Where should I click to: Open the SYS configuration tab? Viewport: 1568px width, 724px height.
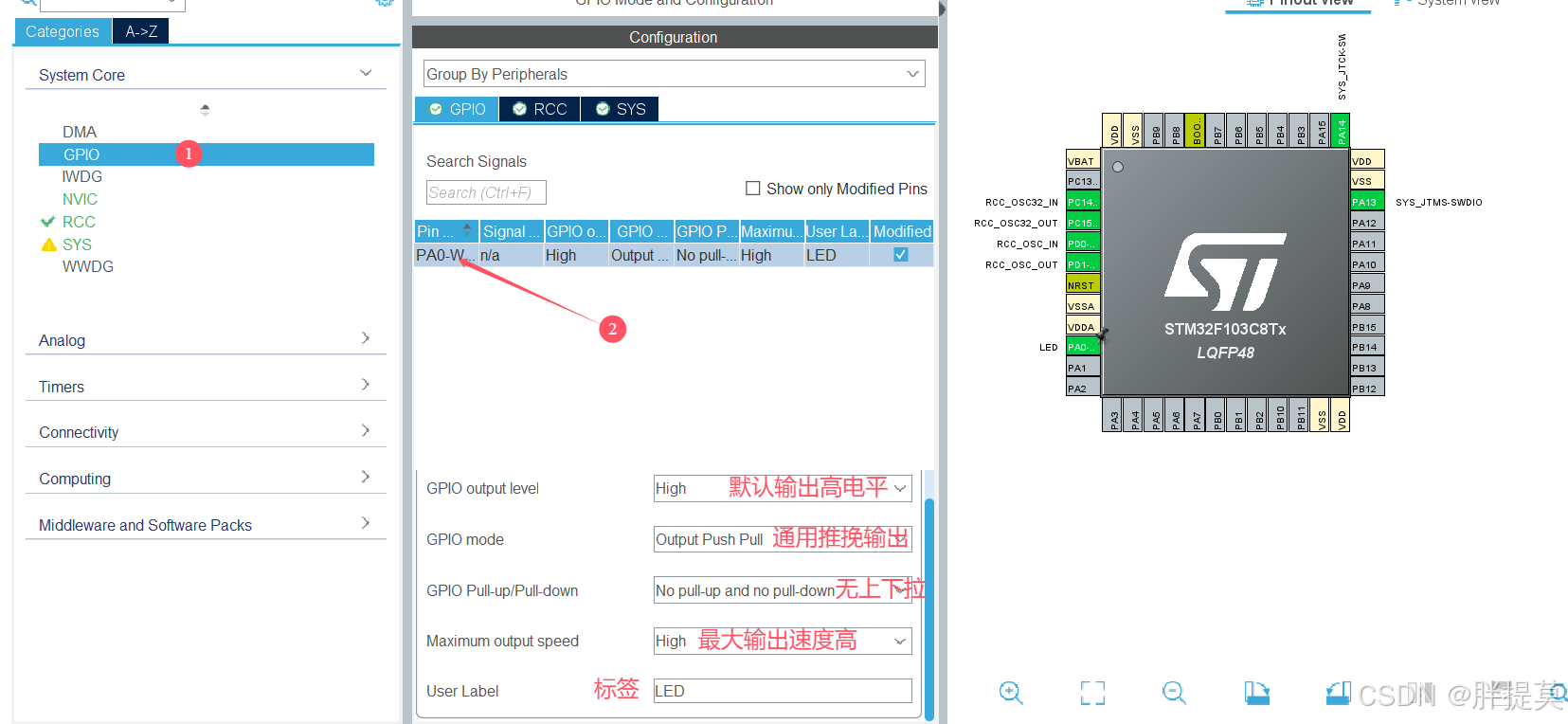(x=620, y=109)
